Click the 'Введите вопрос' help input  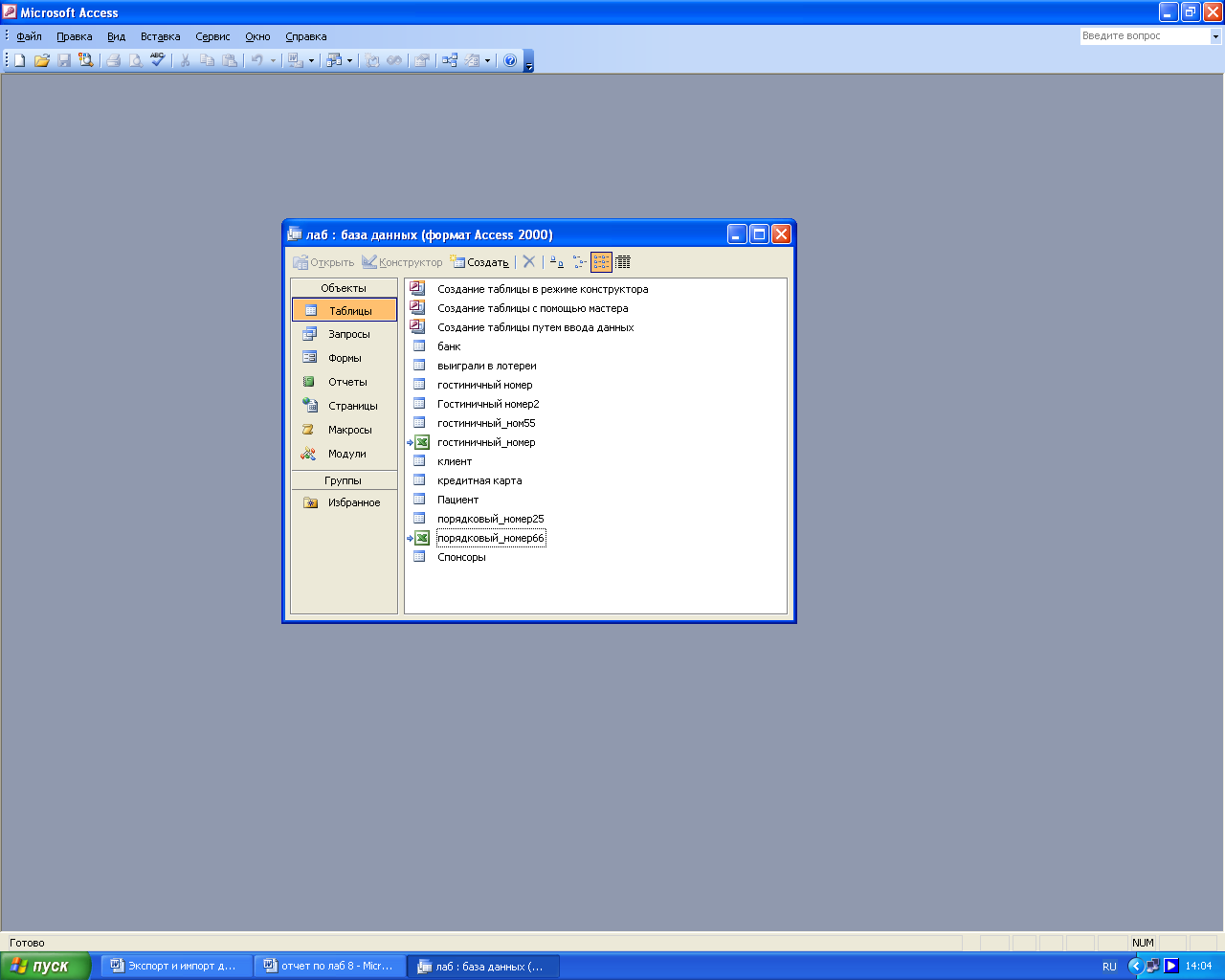(1146, 36)
